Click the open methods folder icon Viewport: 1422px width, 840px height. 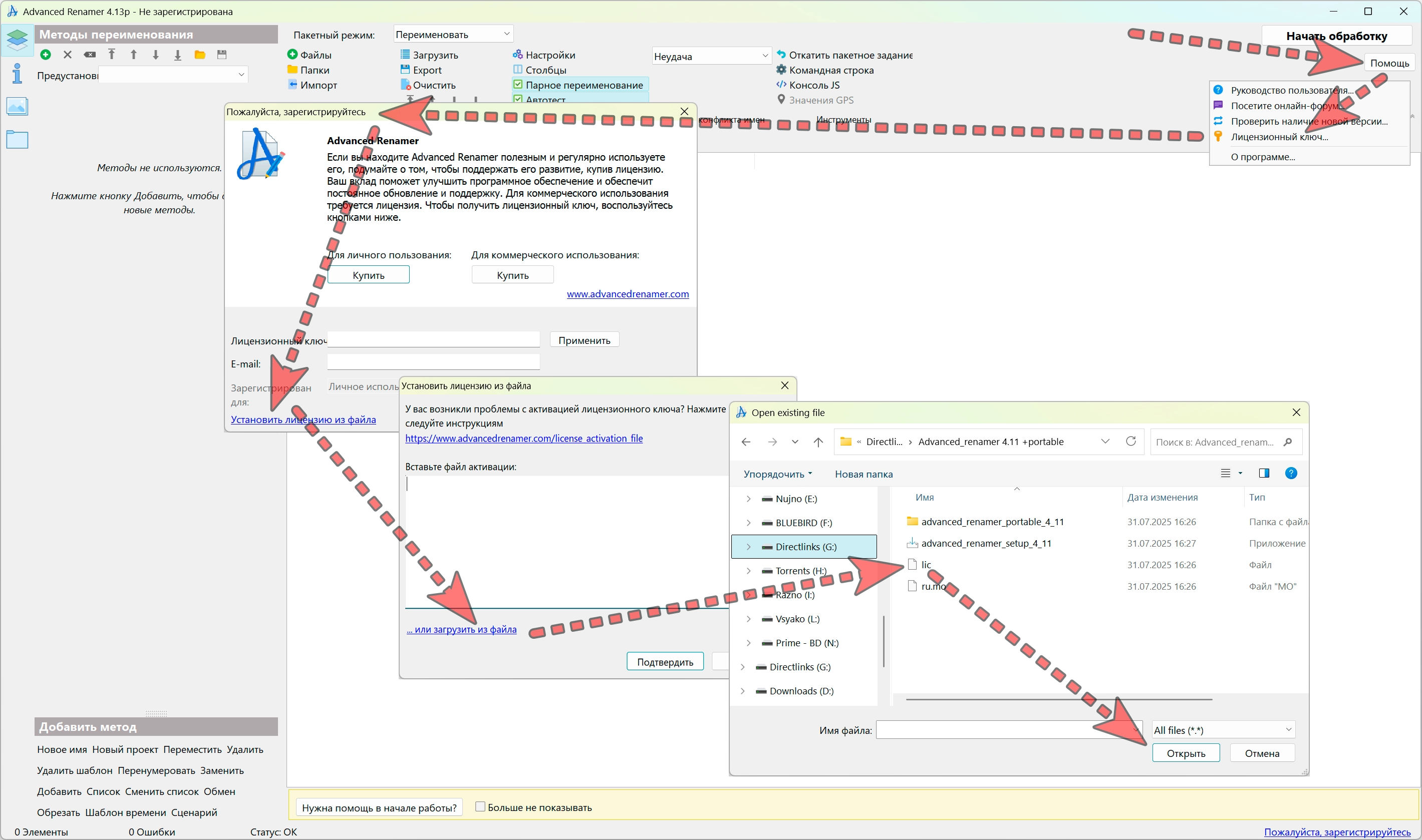[x=199, y=55]
